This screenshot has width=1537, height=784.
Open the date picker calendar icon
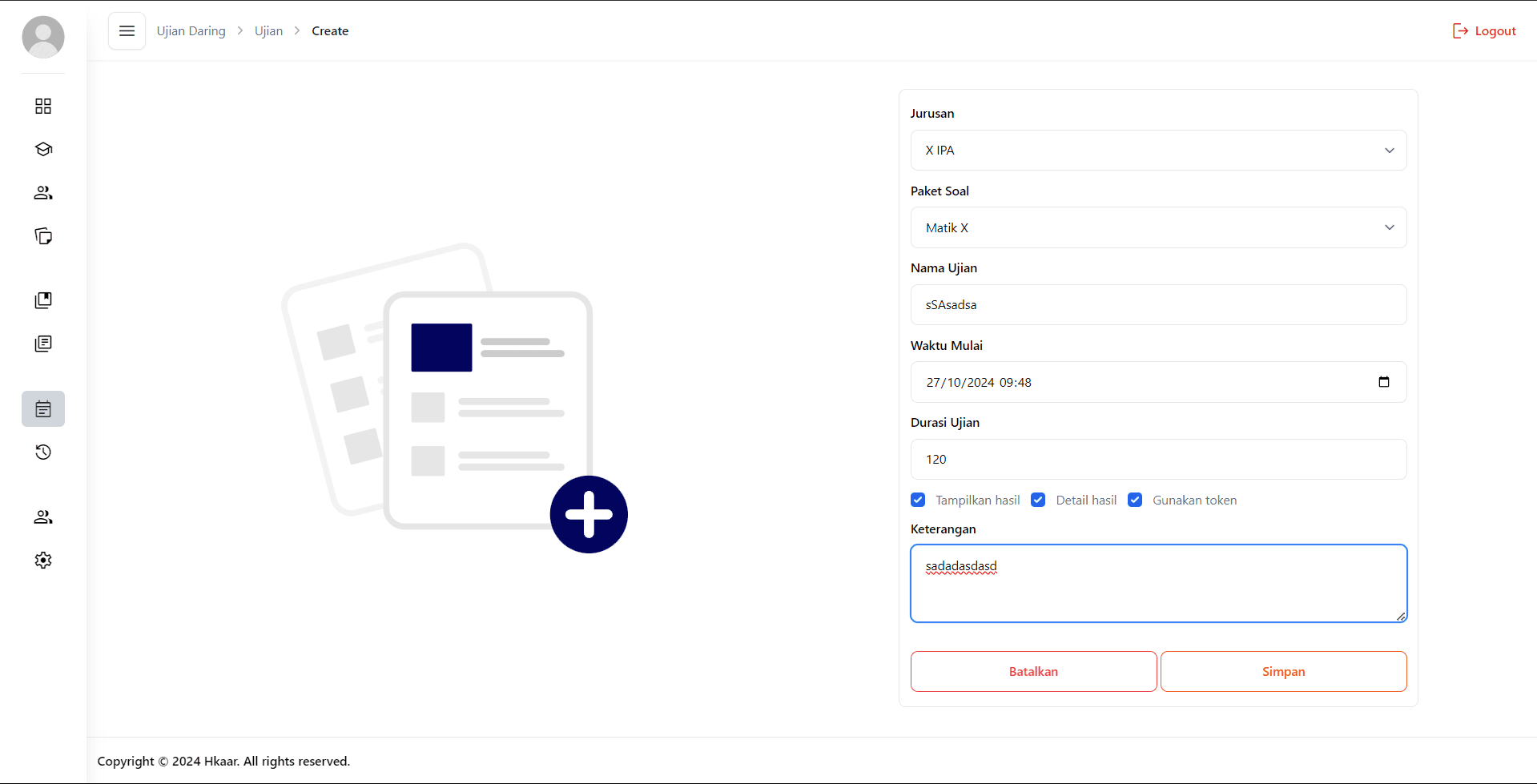(1383, 382)
